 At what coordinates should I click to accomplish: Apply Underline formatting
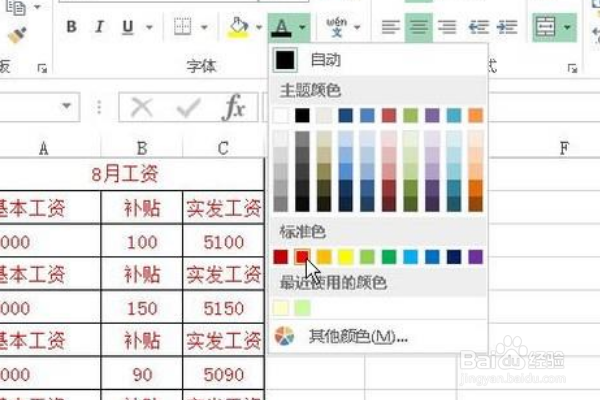pyautogui.click(x=128, y=27)
